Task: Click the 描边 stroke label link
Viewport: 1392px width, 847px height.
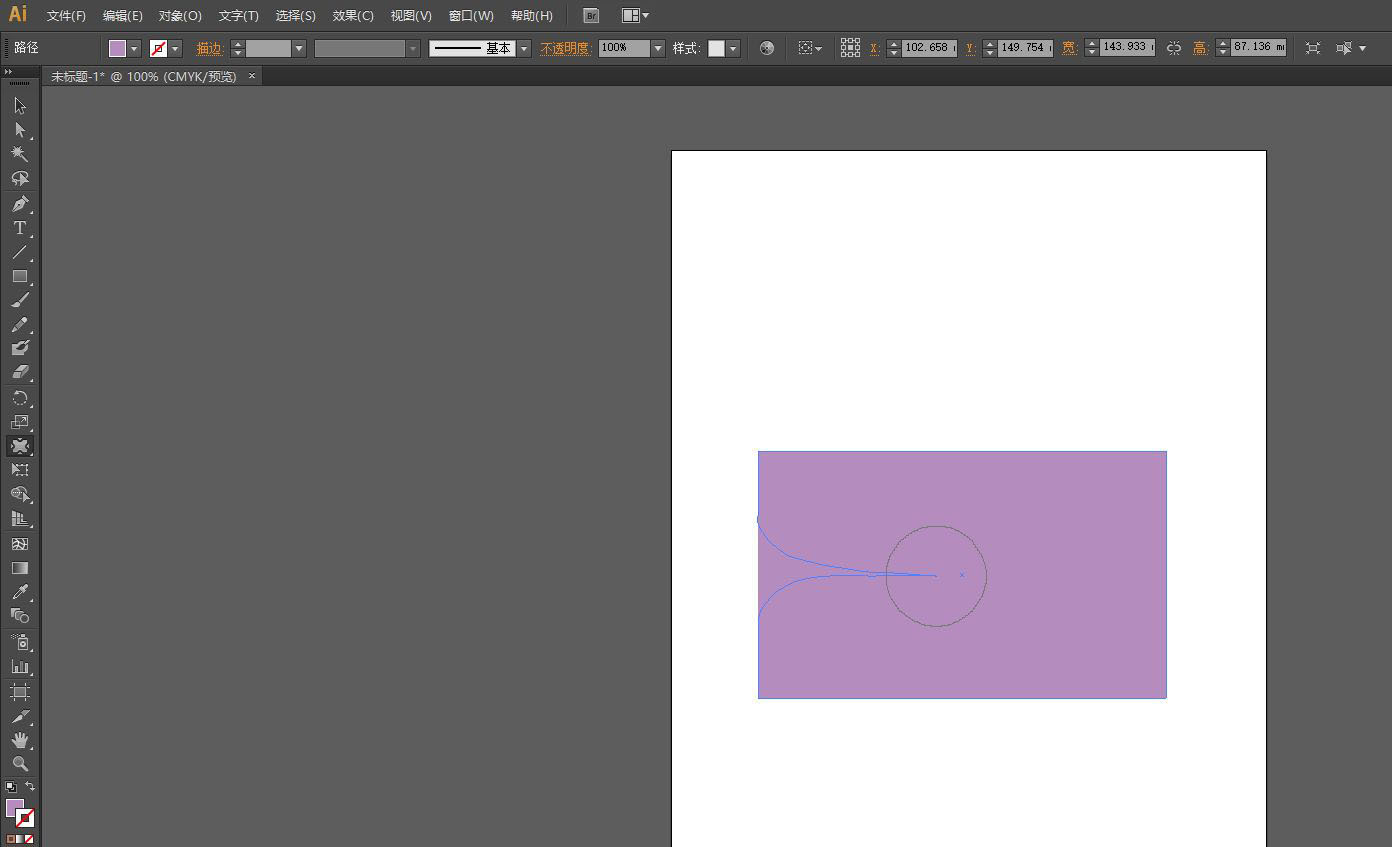Action: tap(209, 48)
